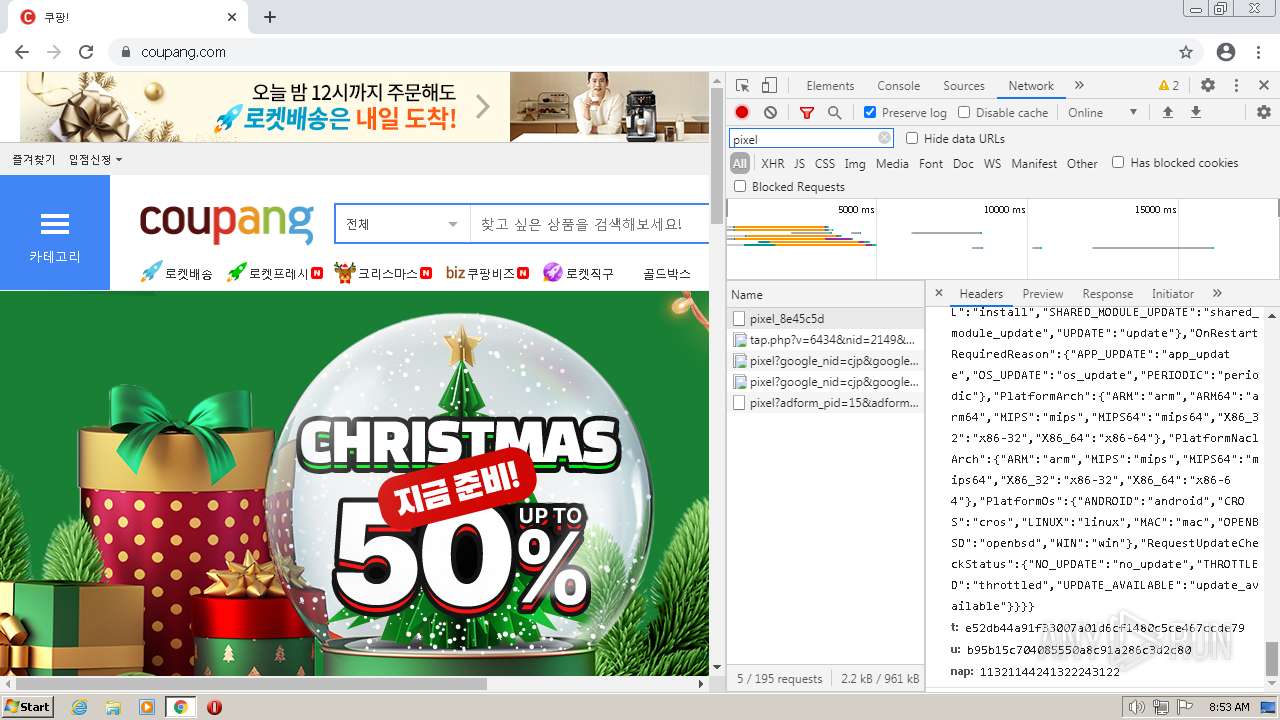Select pixel?adform_pid request row
1280x720 pixels.
coord(826,403)
